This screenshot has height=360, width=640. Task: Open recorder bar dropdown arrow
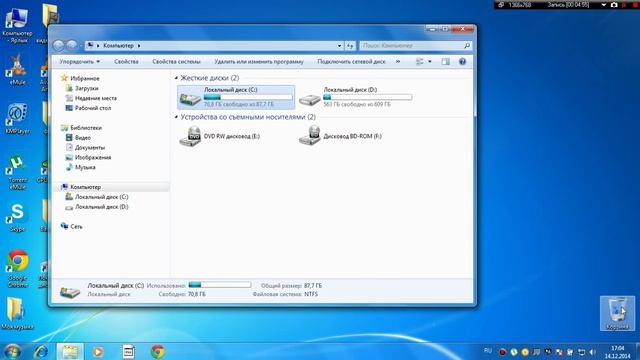point(604,5)
